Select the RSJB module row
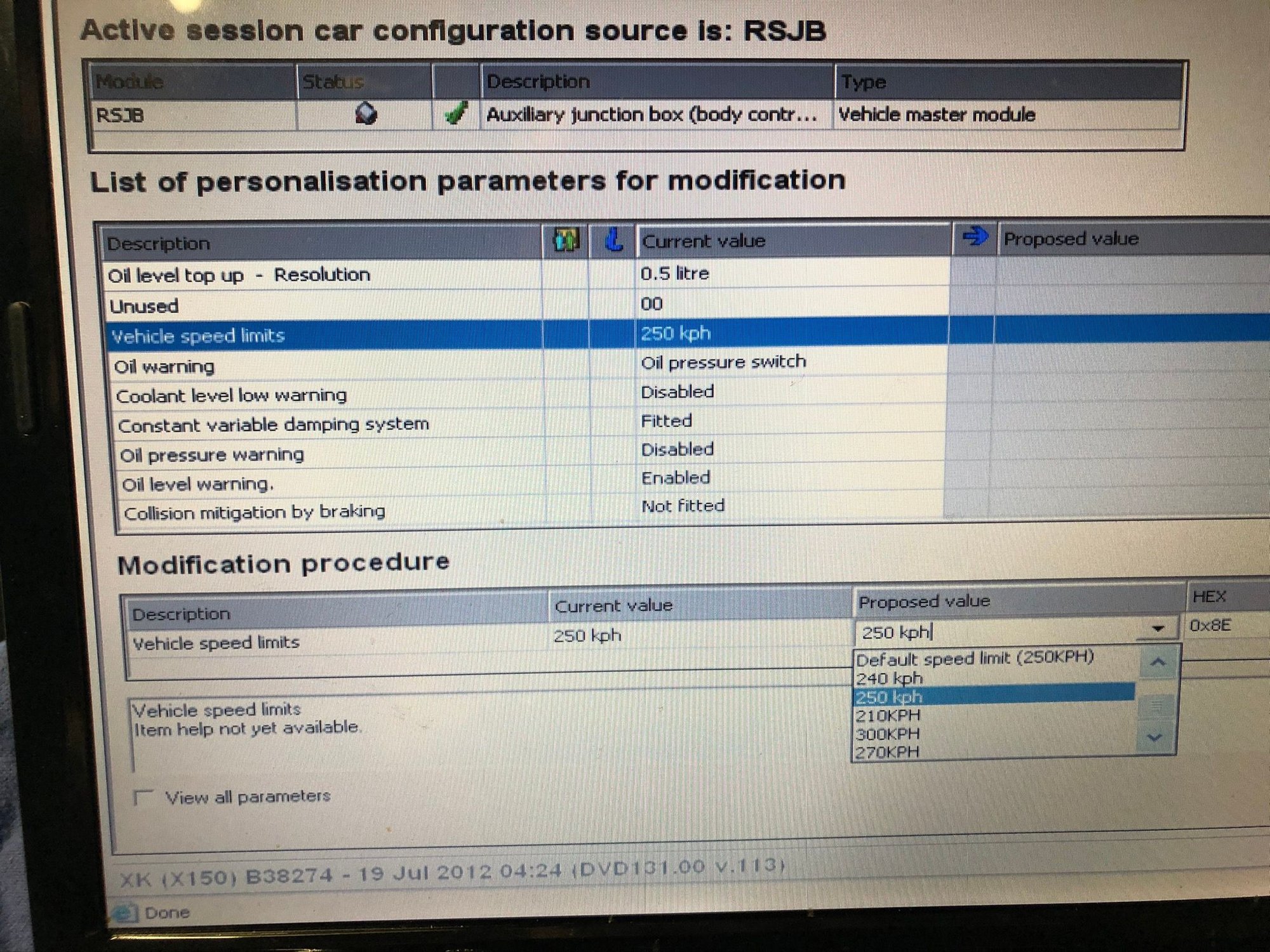 point(635,115)
